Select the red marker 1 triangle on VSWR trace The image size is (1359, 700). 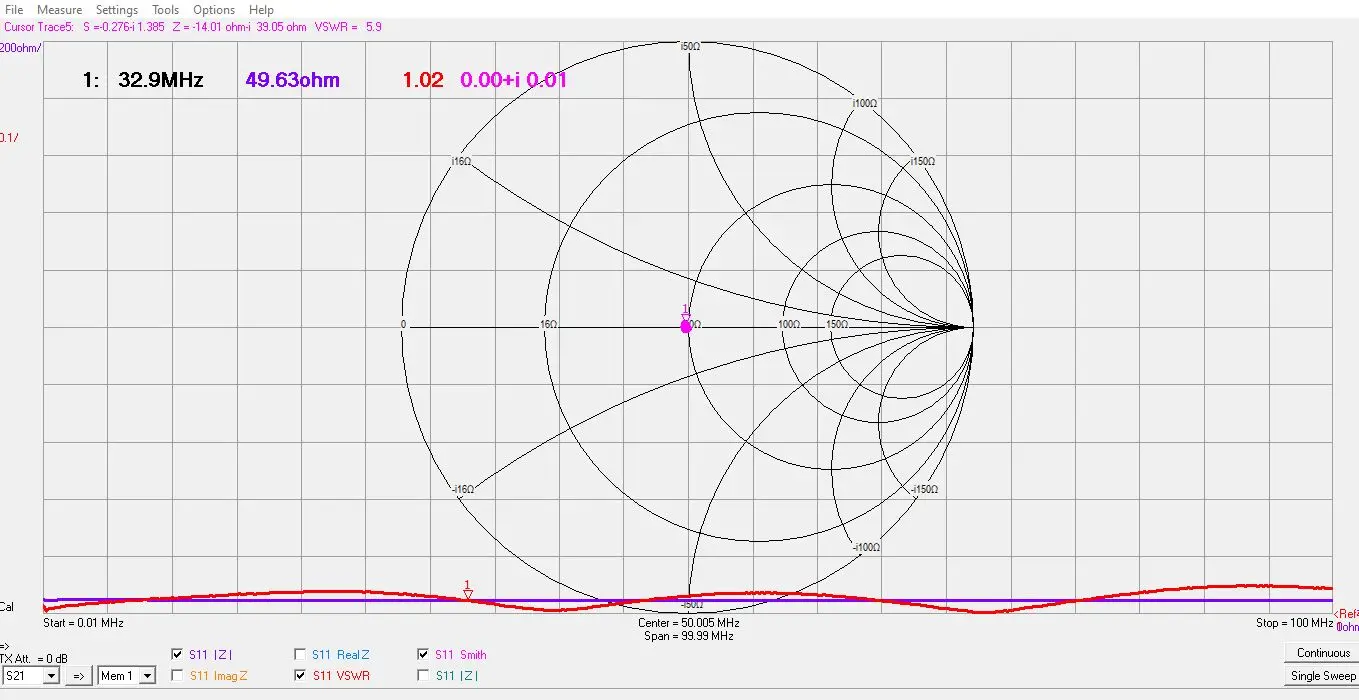click(x=467, y=595)
